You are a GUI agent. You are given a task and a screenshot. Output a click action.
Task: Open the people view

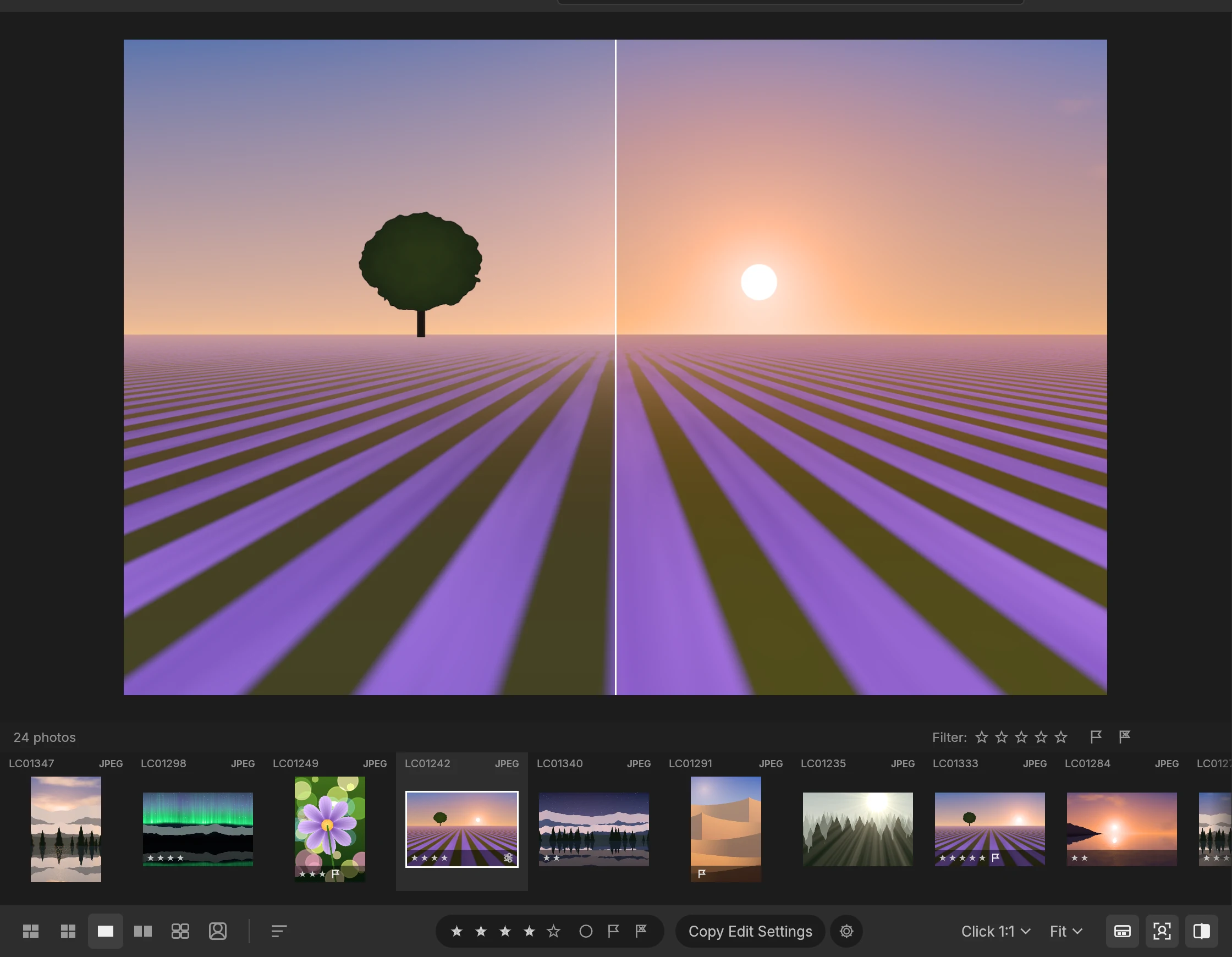click(x=218, y=931)
